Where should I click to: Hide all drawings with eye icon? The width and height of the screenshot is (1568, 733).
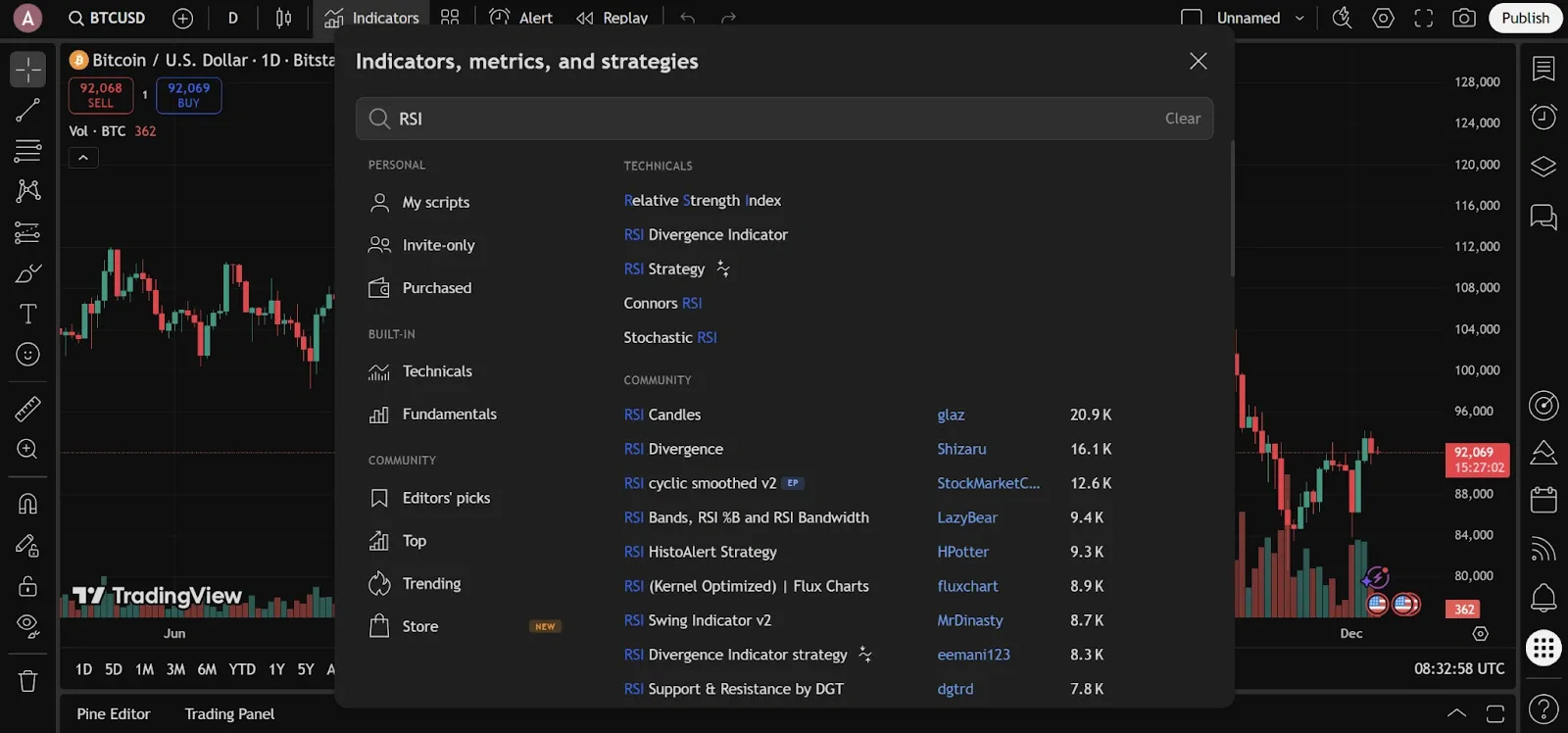coord(28,626)
